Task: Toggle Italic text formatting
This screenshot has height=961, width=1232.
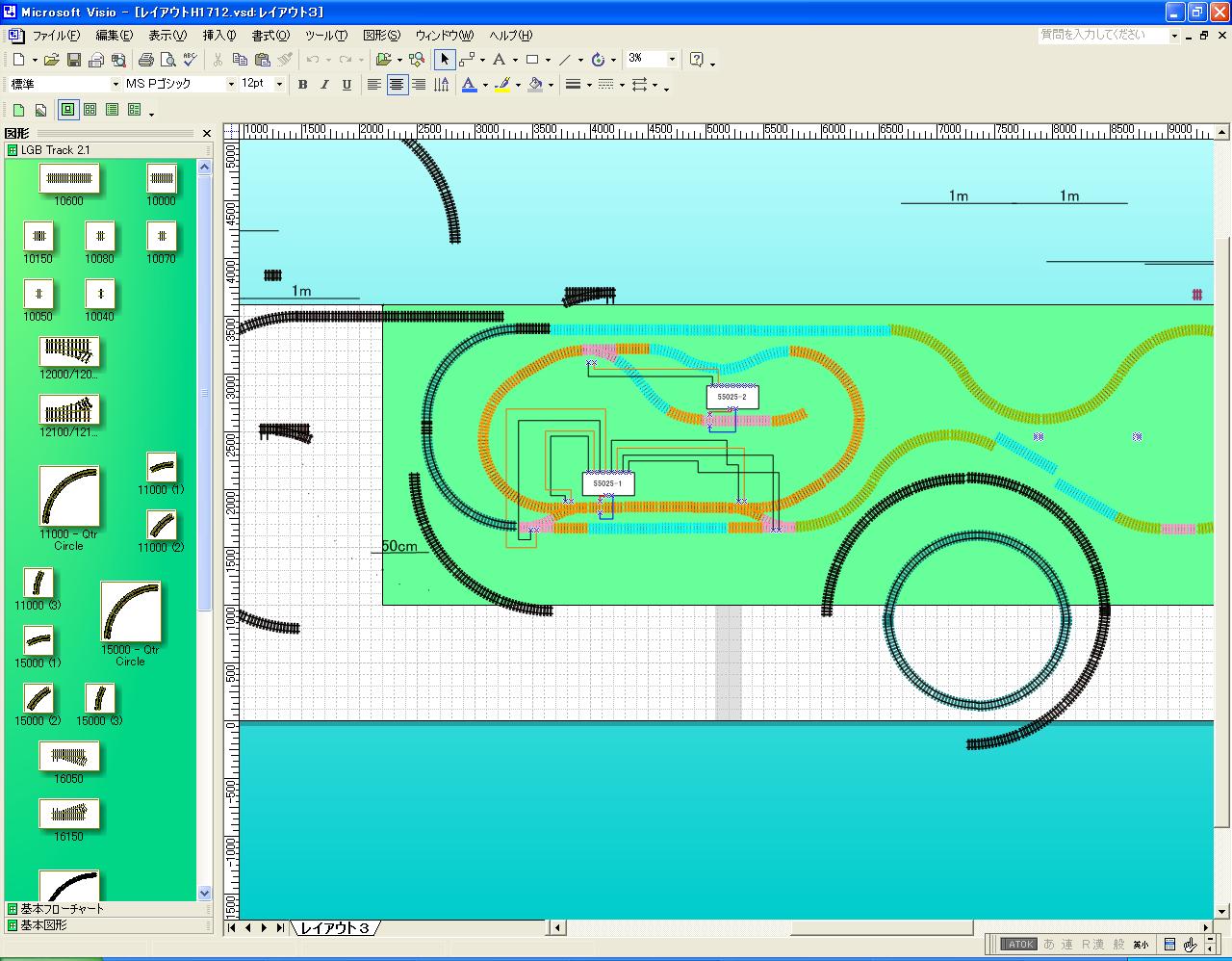Action: click(324, 85)
